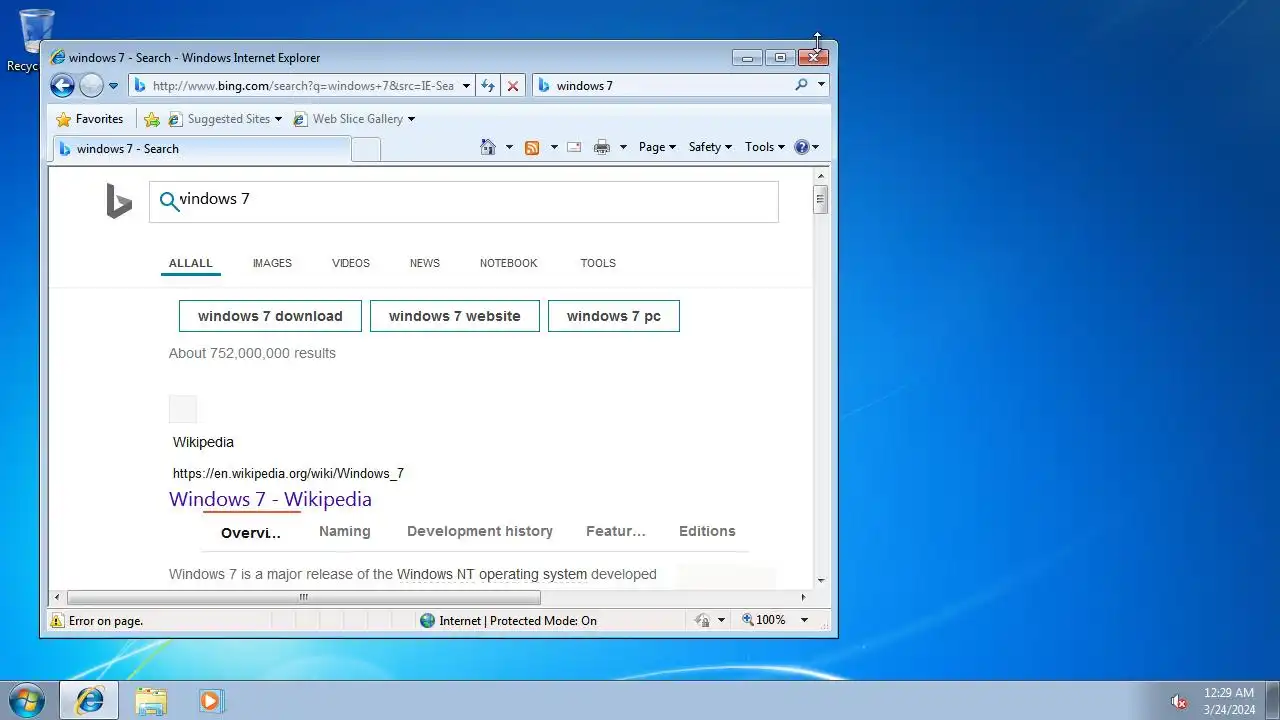Click the windows 7 pc suggestion button
The image size is (1280, 720).
[x=614, y=316]
